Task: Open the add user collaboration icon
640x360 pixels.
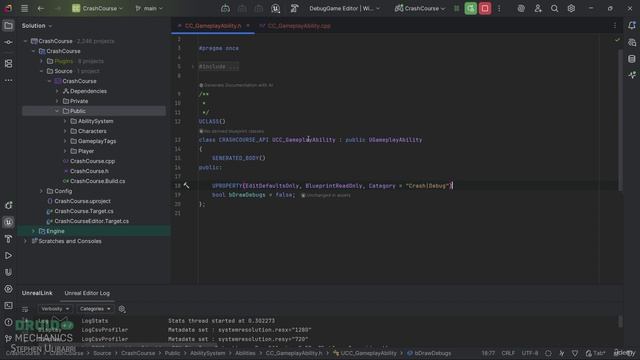Action: 538,8
